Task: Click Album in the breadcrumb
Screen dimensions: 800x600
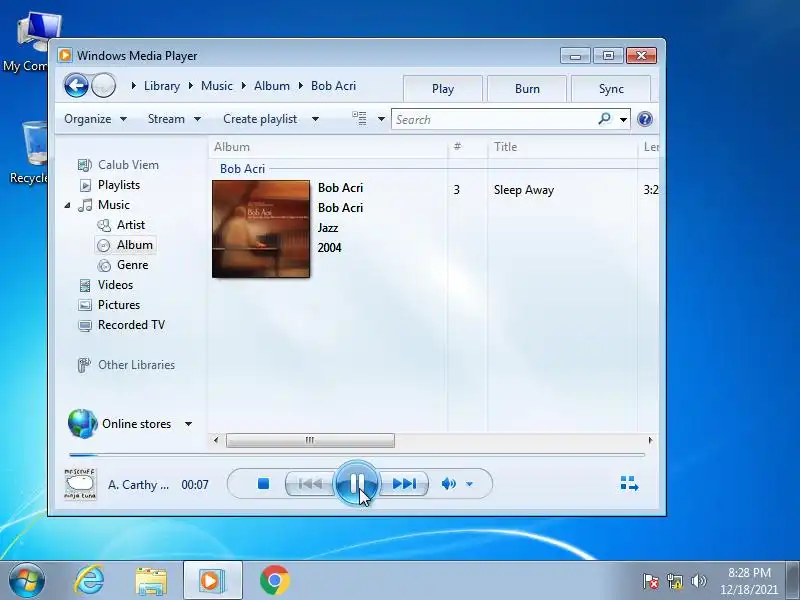Action: pyautogui.click(x=271, y=86)
